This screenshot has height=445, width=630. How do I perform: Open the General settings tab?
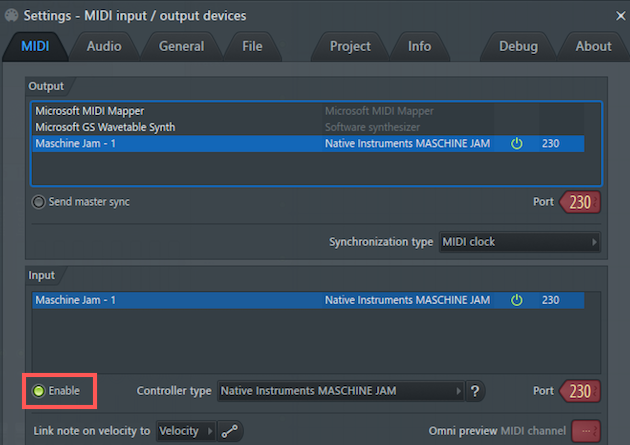point(182,46)
